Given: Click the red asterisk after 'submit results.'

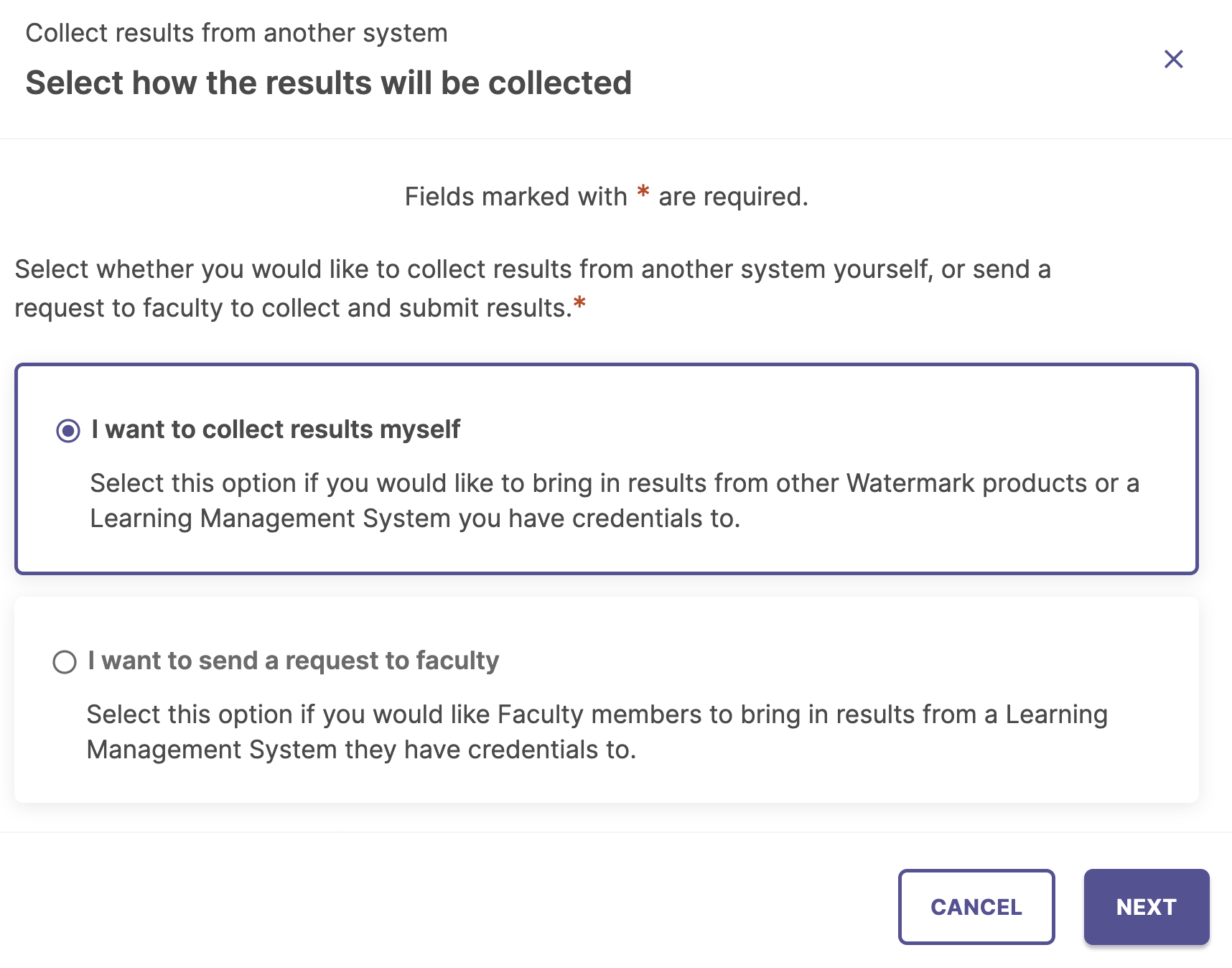Looking at the screenshot, I should (579, 304).
